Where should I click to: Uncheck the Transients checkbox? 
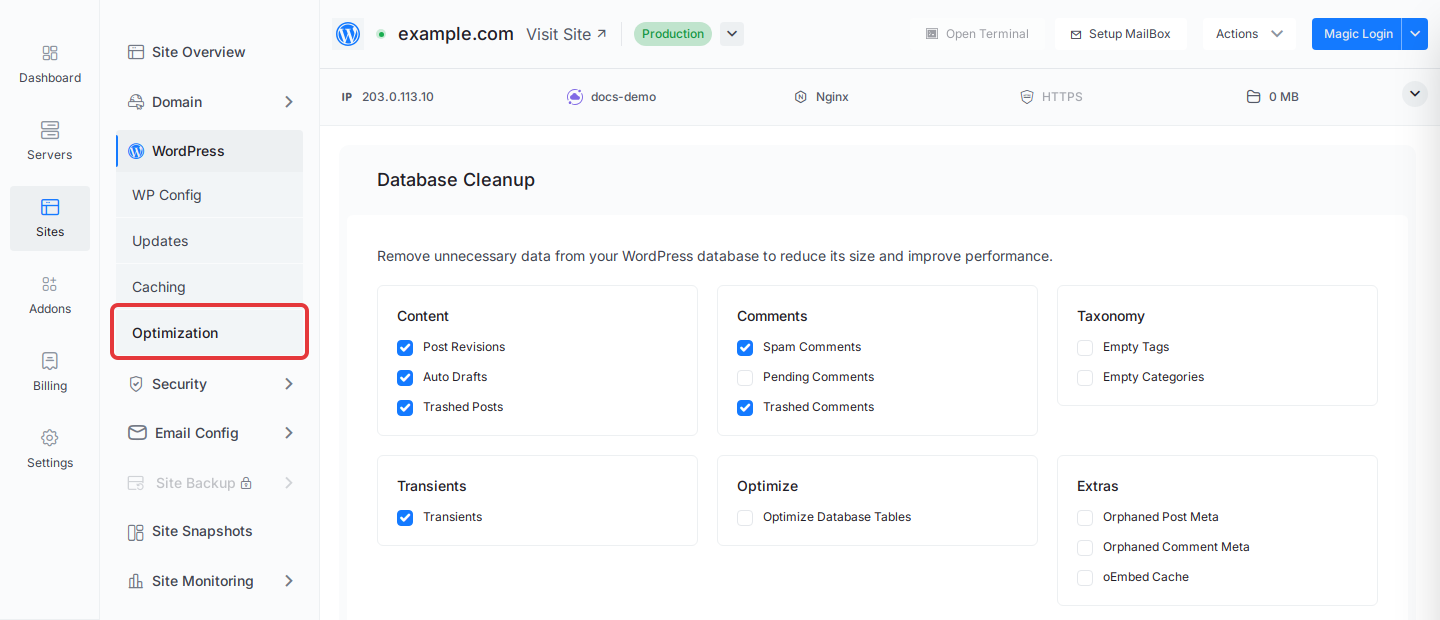click(x=405, y=517)
